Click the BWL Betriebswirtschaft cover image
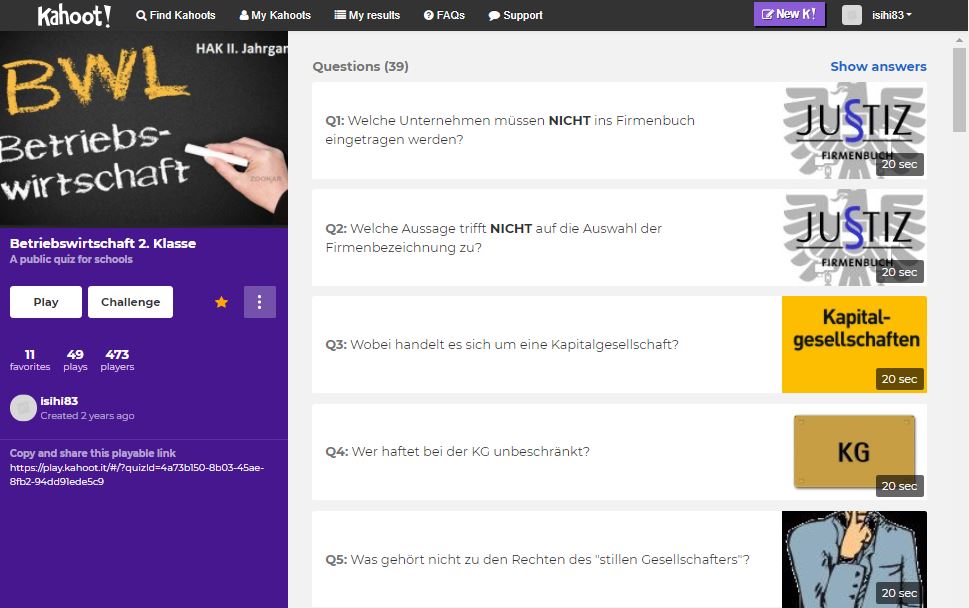This screenshot has height=608, width=969. pos(144,129)
